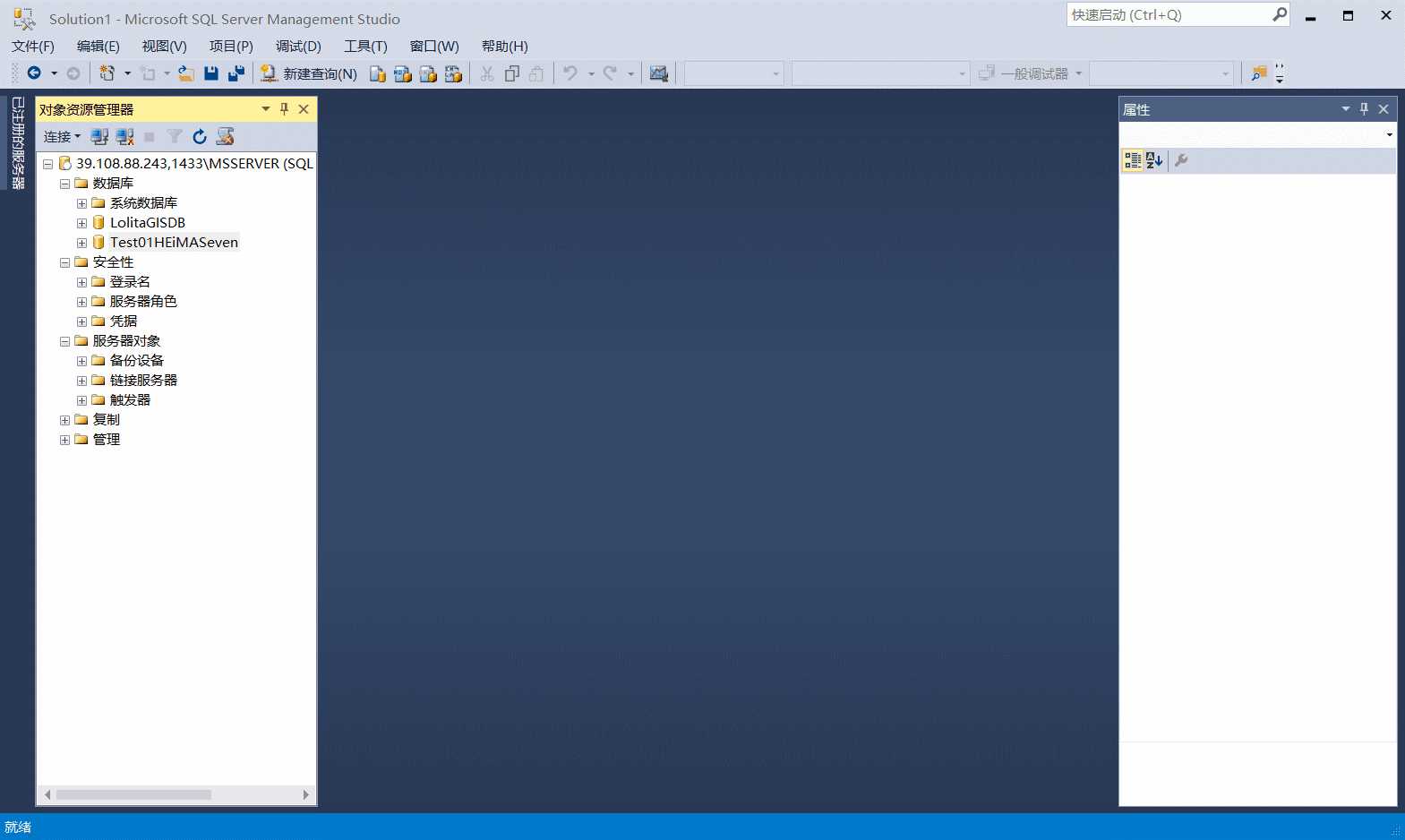This screenshot has width=1405, height=840.
Task: Expand the LolitaGISDB database node
Action: click(81, 223)
